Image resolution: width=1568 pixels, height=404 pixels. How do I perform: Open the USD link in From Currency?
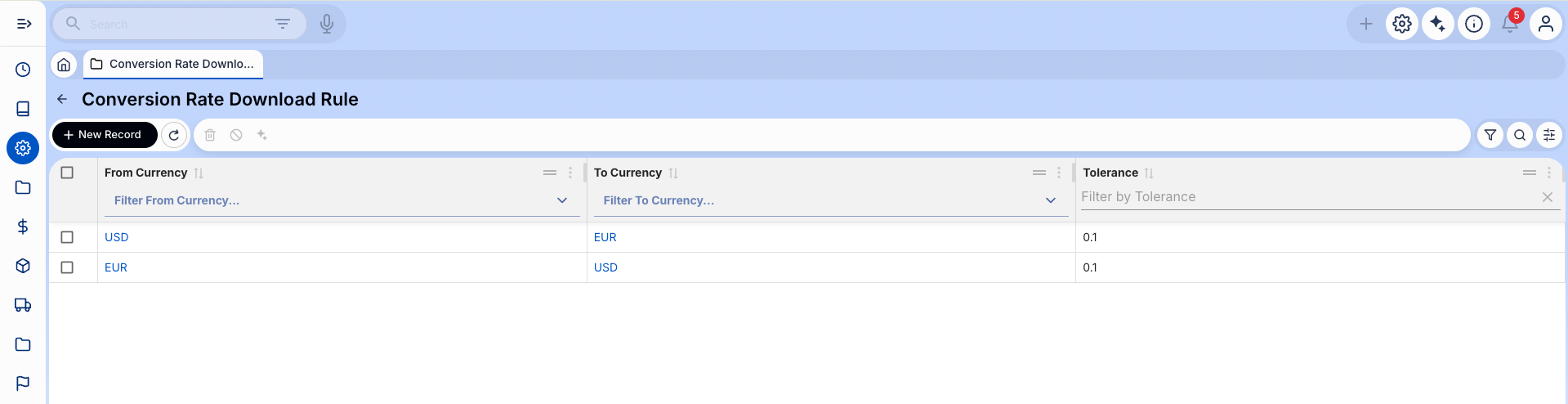pyautogui.click(x=117, y=237)
